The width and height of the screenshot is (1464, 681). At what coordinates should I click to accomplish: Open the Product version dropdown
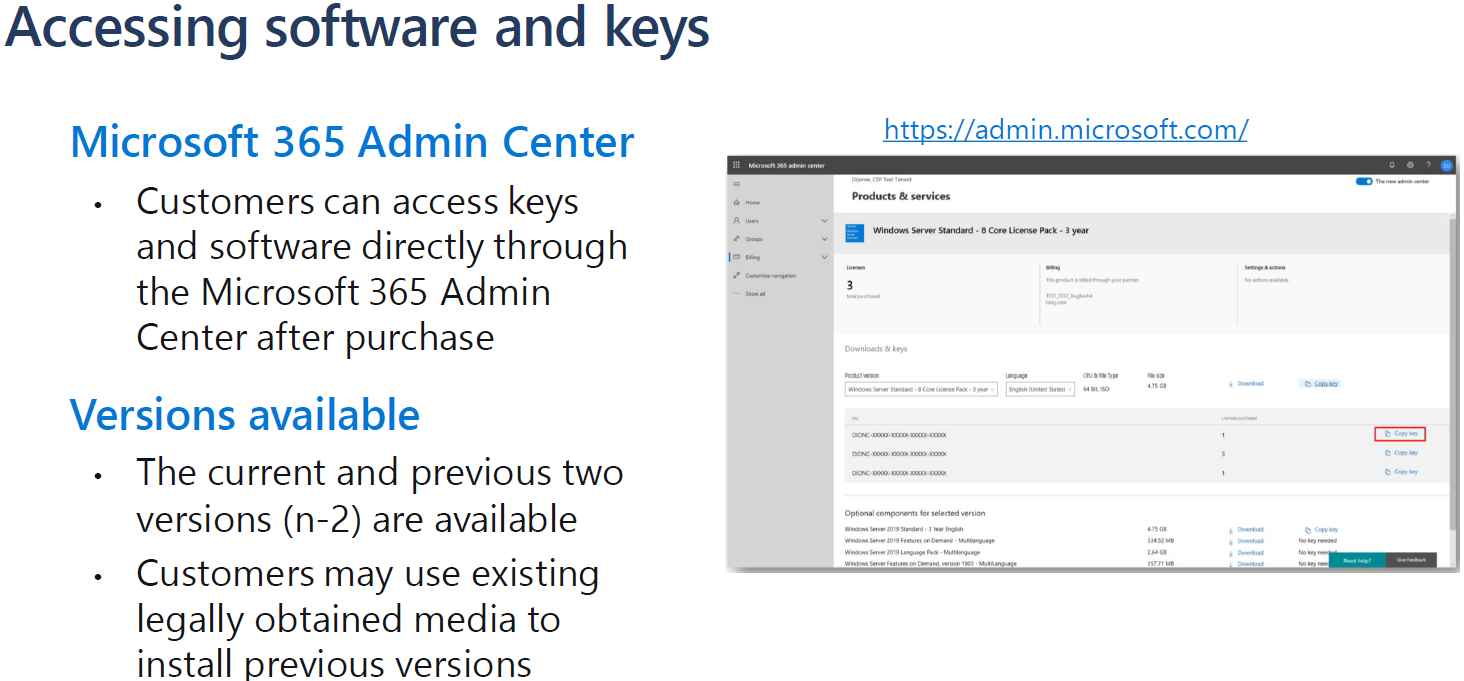click(921, 389)
